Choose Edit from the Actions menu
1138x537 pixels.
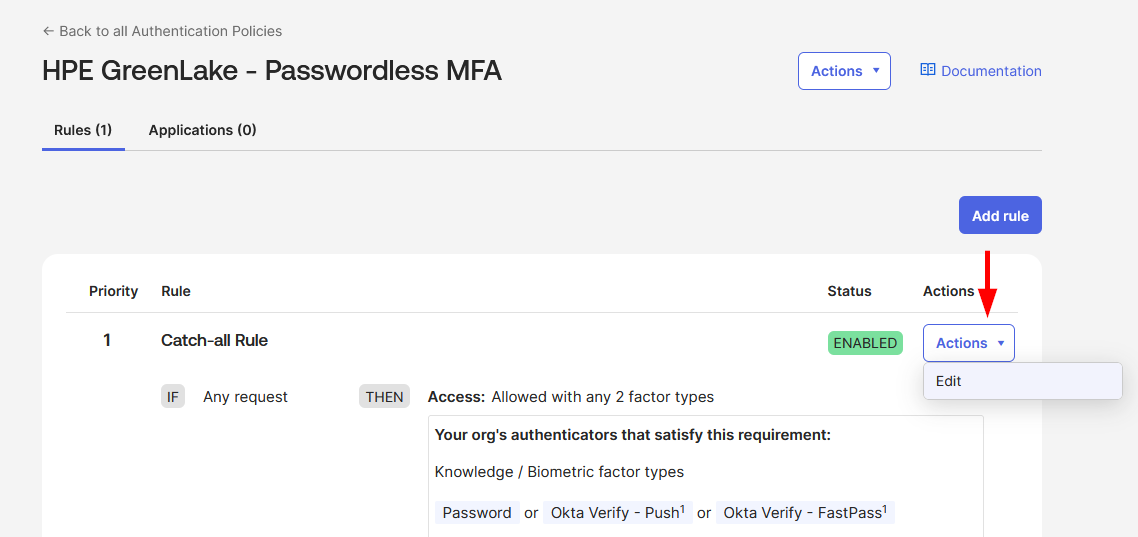click(949, 381)
